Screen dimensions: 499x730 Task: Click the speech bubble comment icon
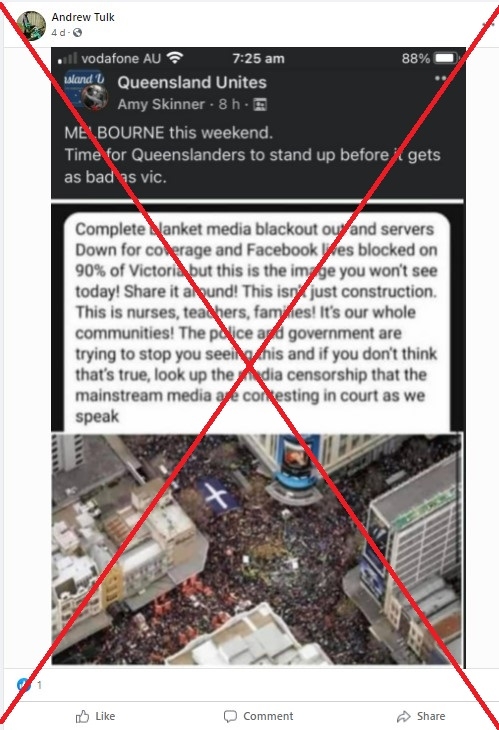(230, 716)
